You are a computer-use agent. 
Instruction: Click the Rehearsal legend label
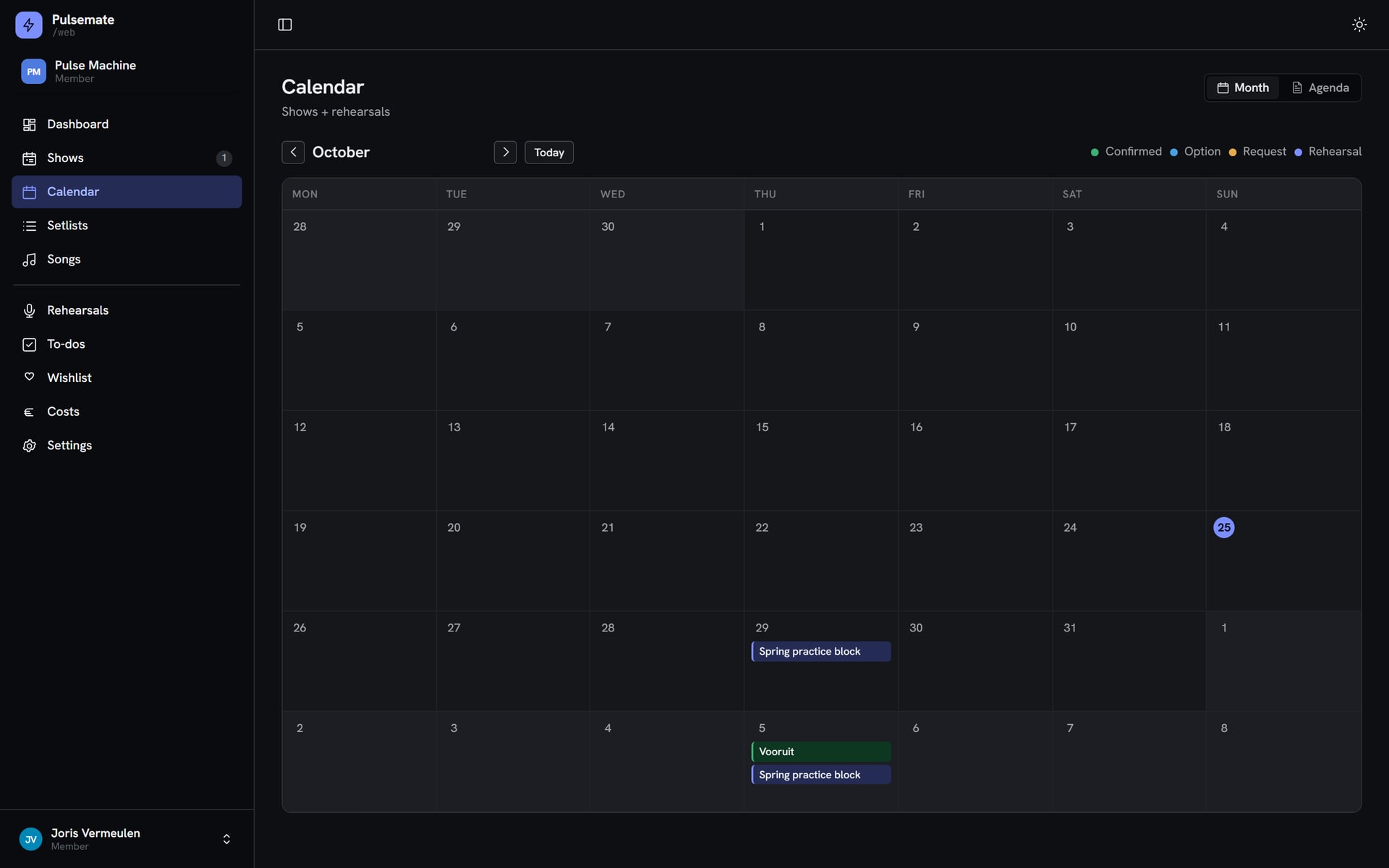pos(1335,151)
